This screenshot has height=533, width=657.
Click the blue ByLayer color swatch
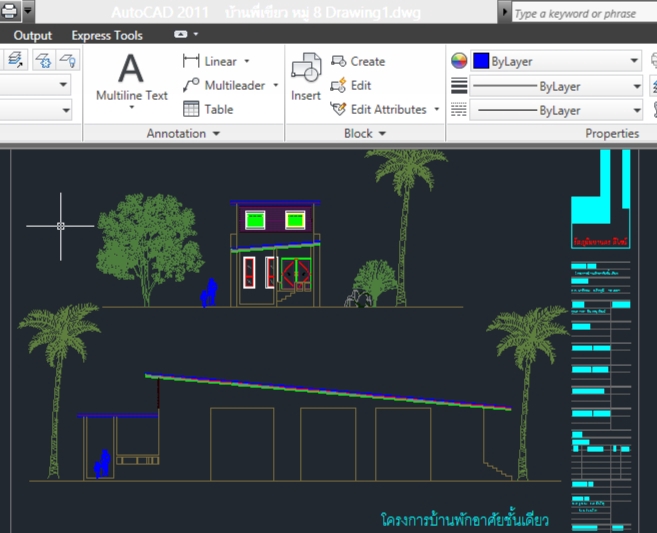[x=481, y=61]
